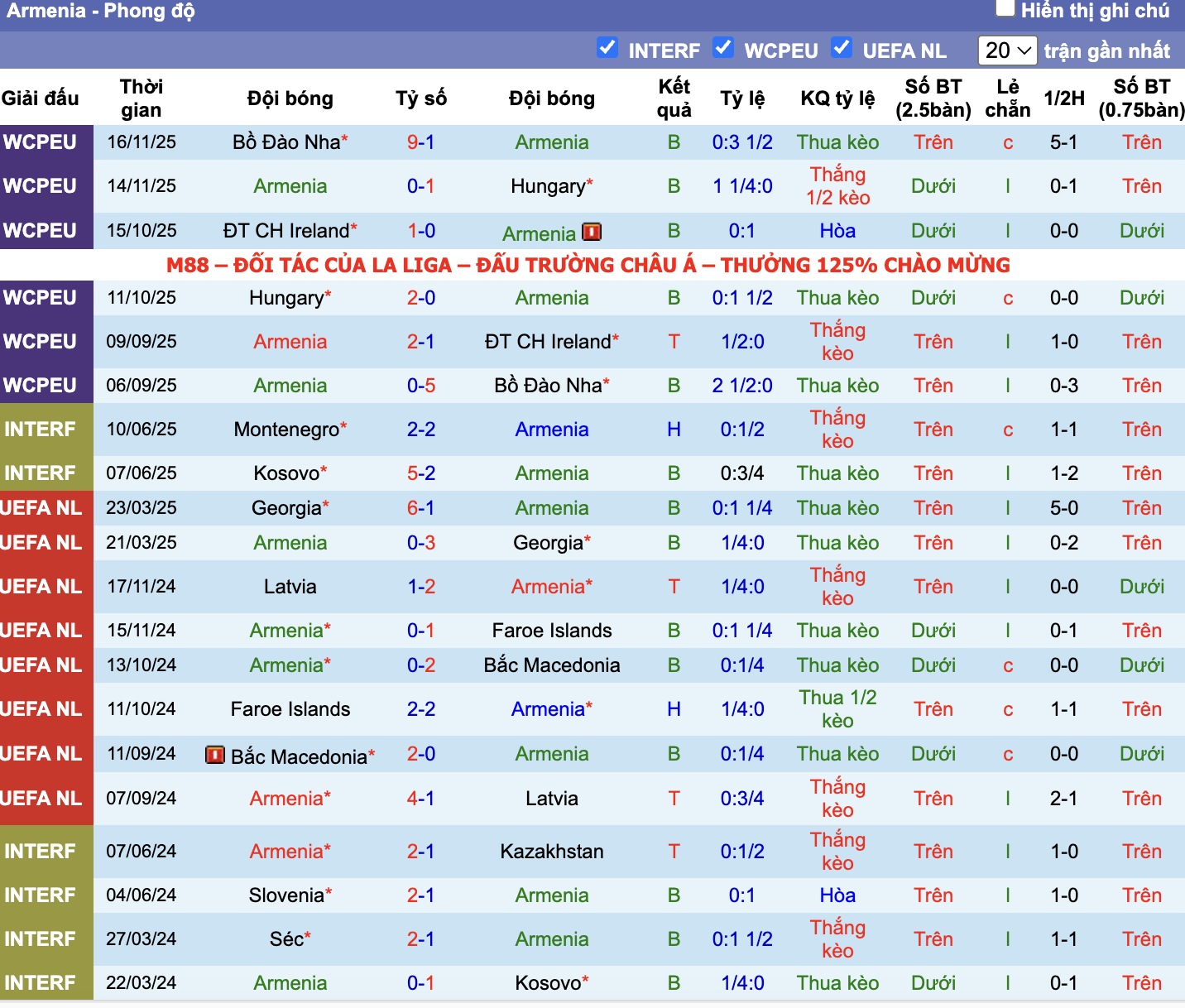Click the Thời gian column header
Screen dimensions: 1185x1008
point(141,98)
